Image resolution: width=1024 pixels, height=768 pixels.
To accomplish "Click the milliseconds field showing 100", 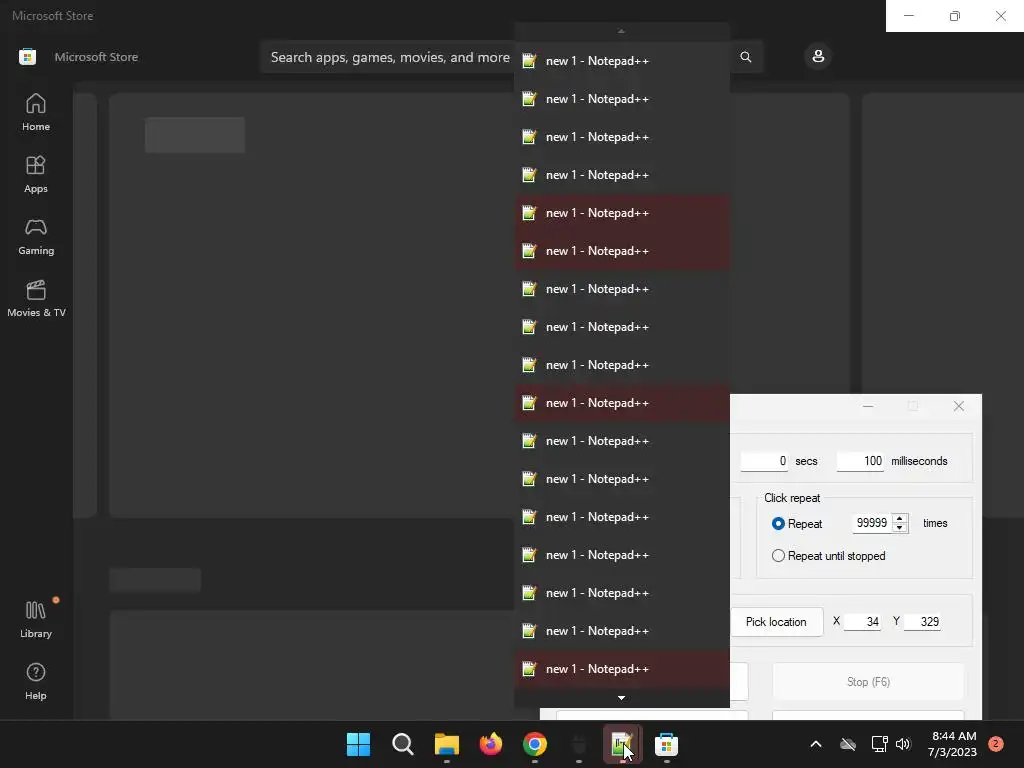I will pos(860,461).
